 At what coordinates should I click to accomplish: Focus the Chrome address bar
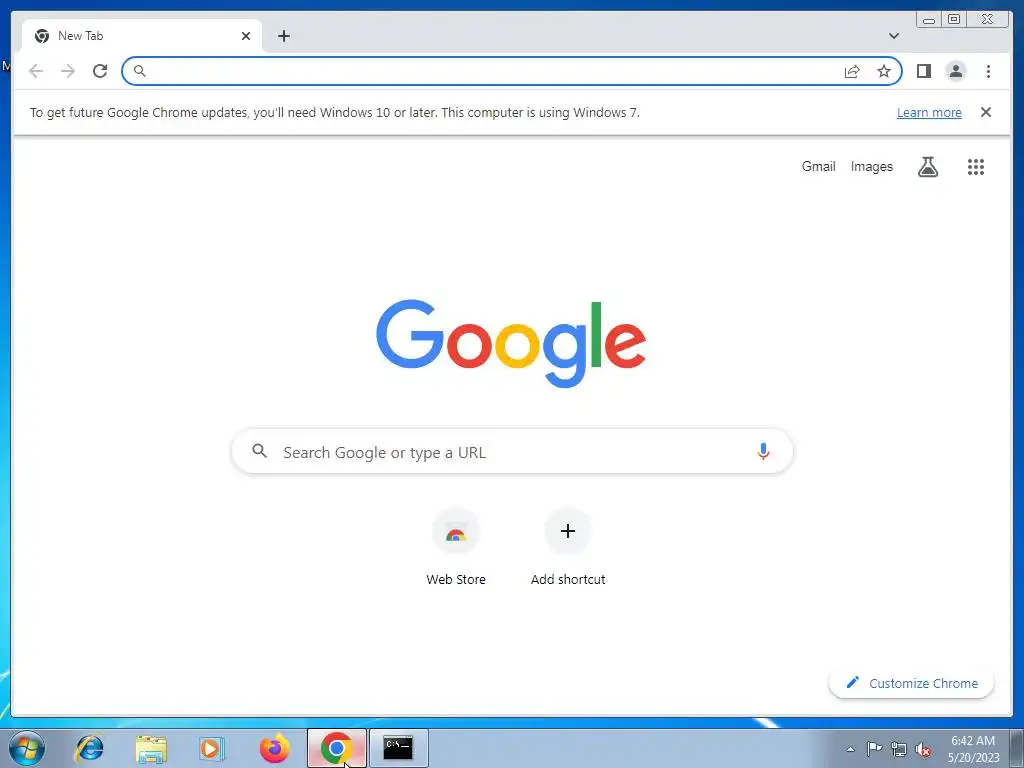coord(512,71)
